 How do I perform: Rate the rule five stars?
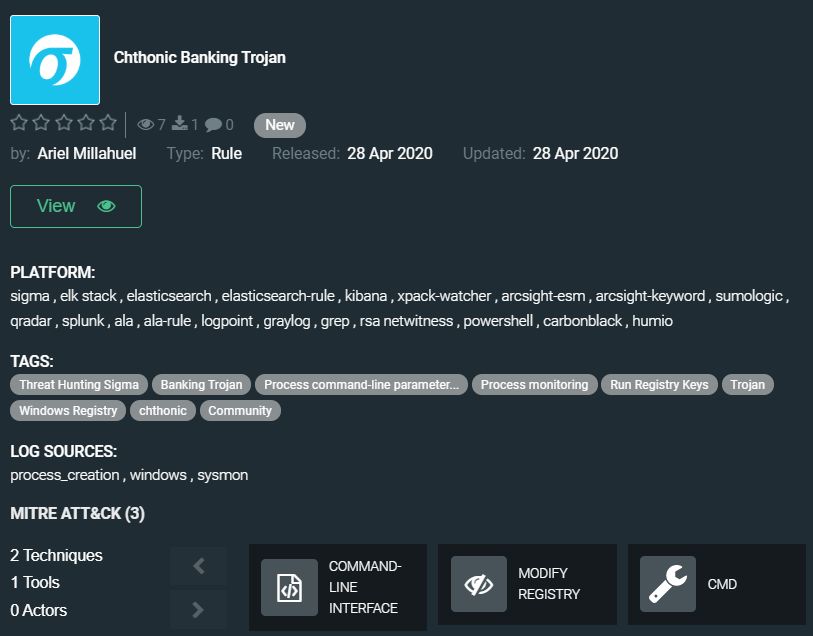point(108,123)
